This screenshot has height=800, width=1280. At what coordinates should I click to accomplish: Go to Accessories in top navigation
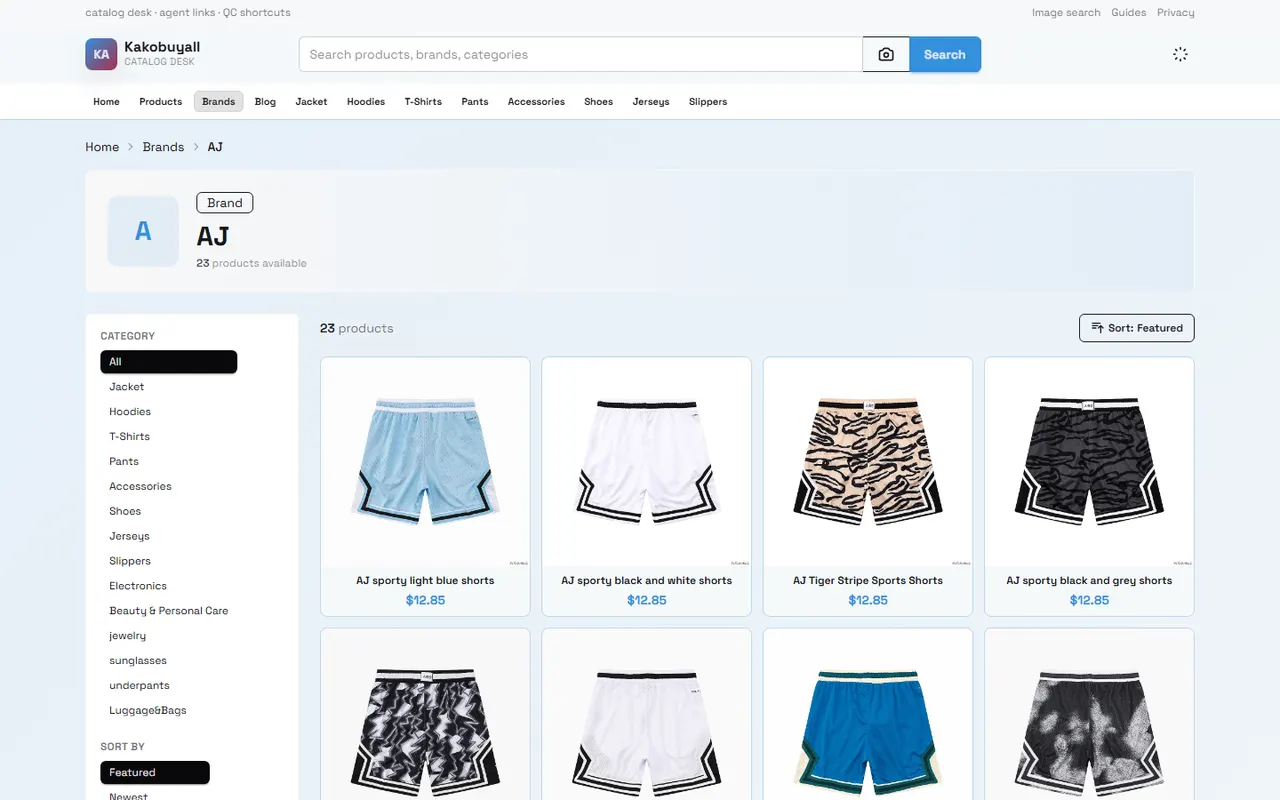(536, 102)
